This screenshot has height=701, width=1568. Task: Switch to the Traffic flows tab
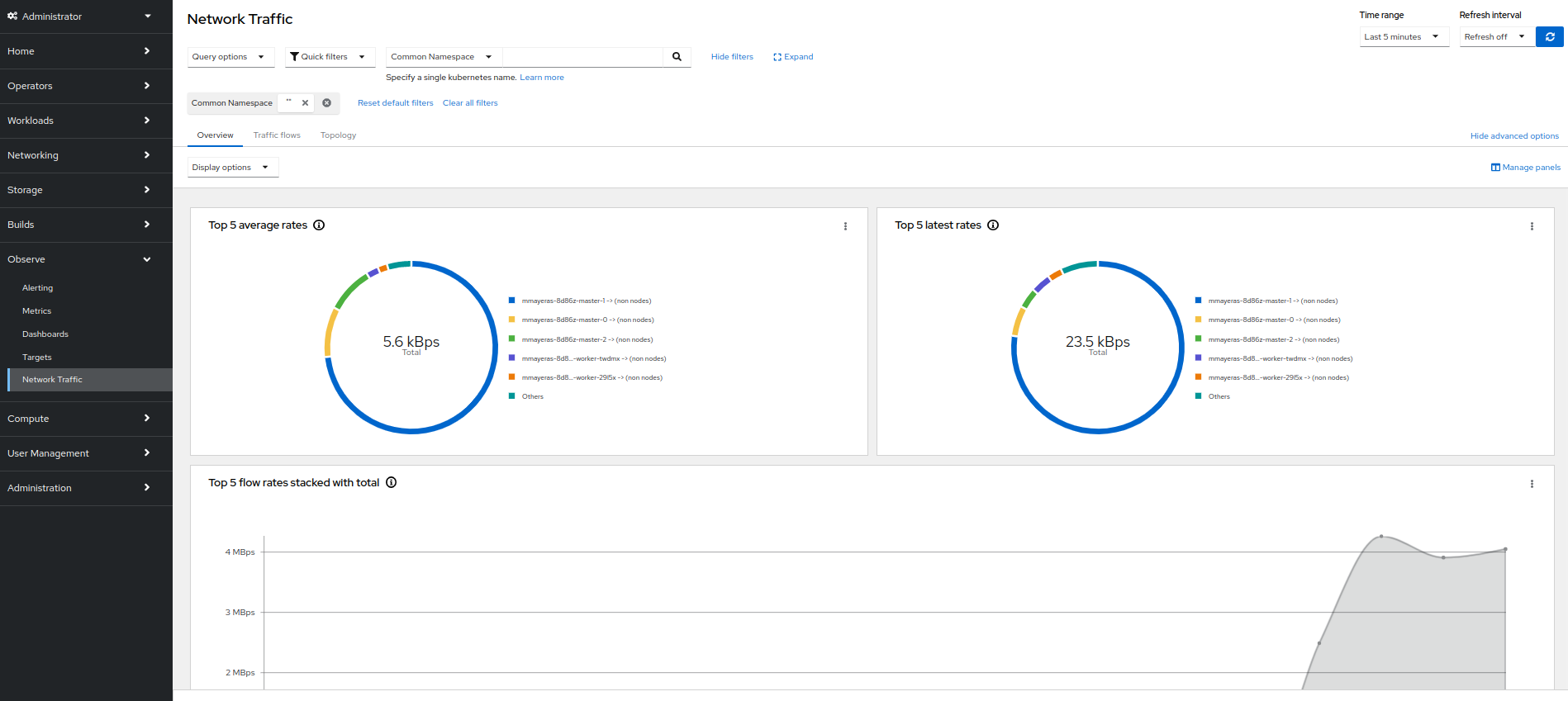(x=277, y=135)
